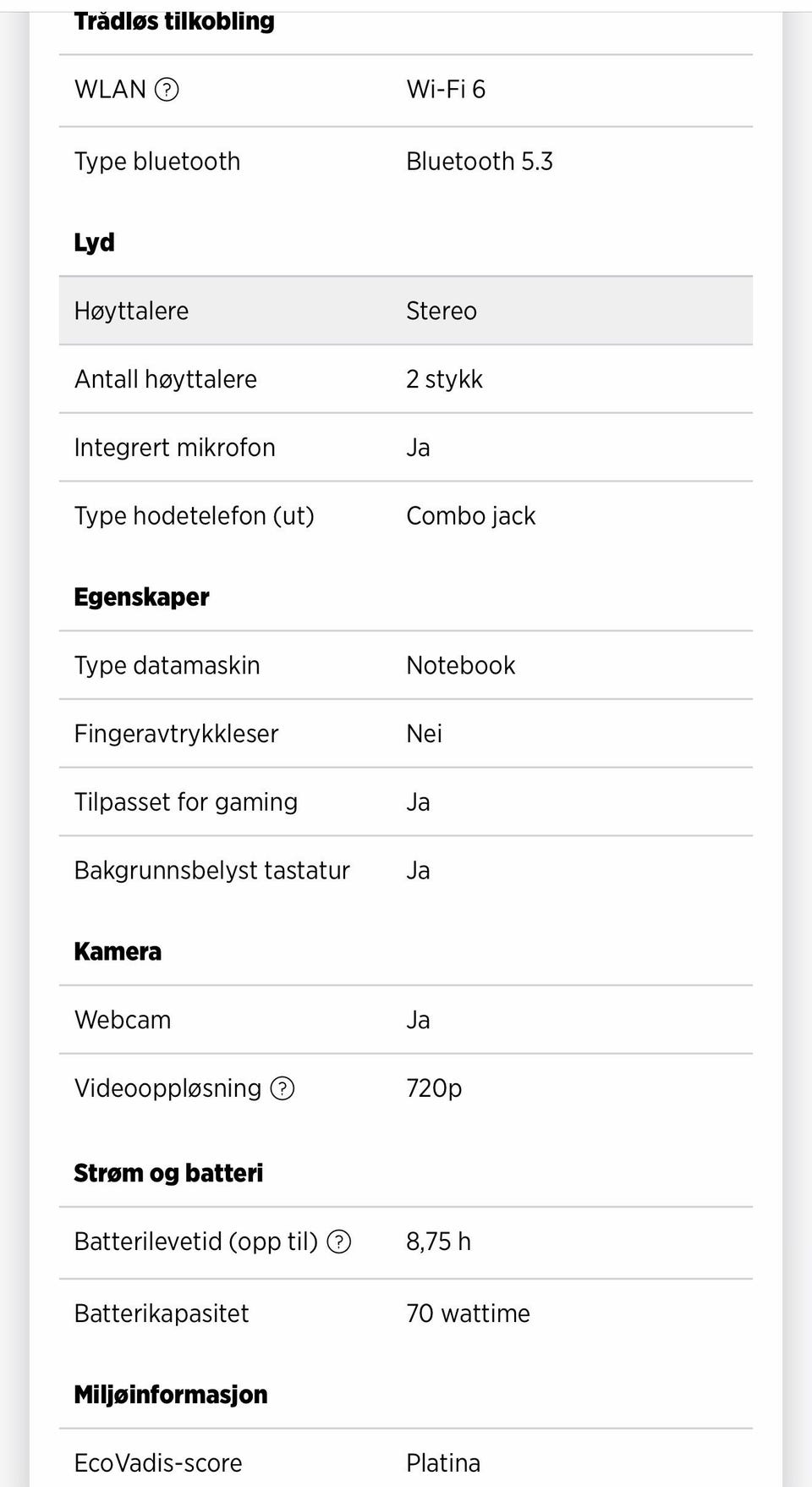812x1487 pixels.
Task: Tap the Batterilevetid help question mark
Action: pyautogui.click(x=339, y=1242)
